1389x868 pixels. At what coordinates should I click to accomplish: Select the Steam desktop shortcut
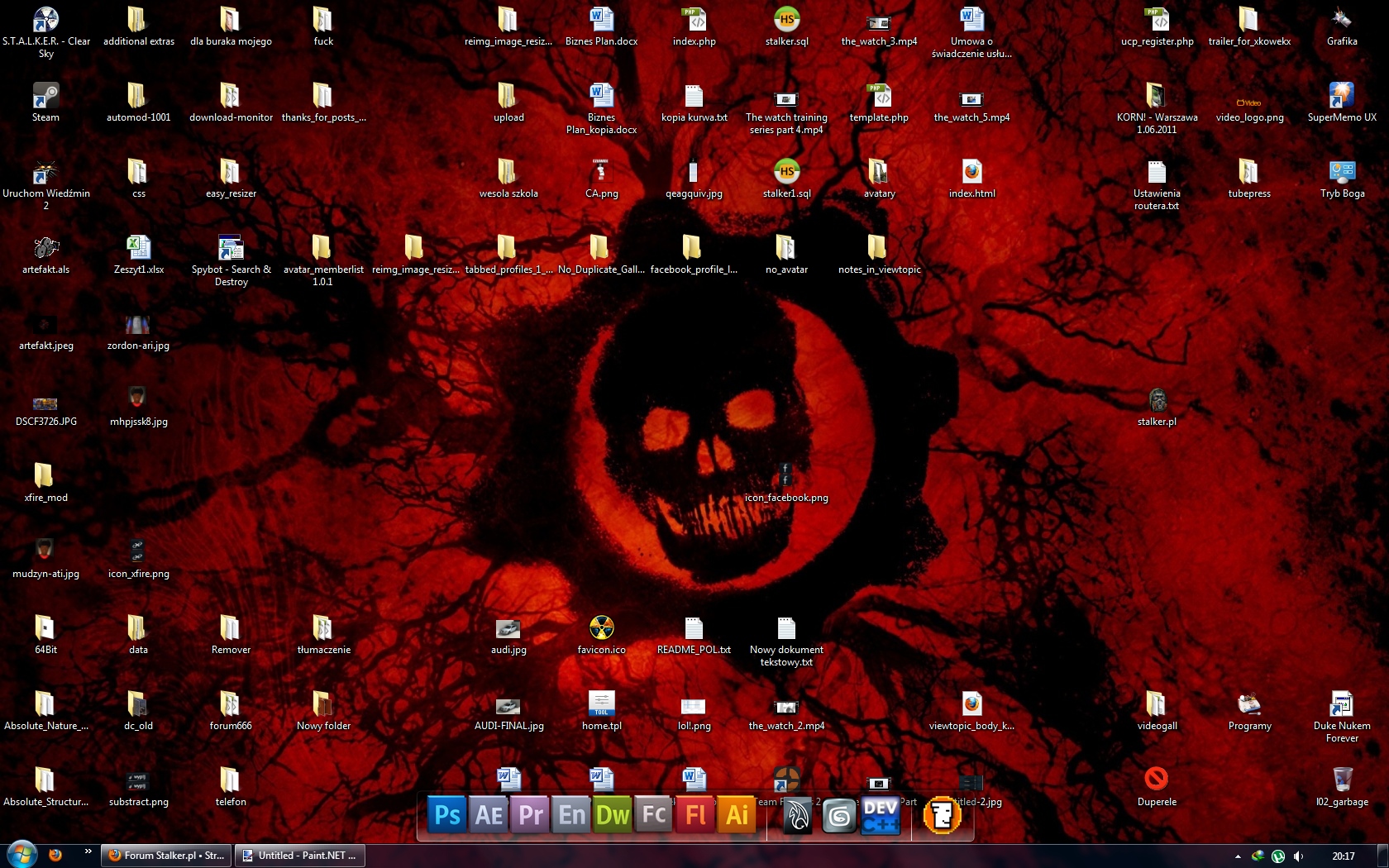click(46, 102)
